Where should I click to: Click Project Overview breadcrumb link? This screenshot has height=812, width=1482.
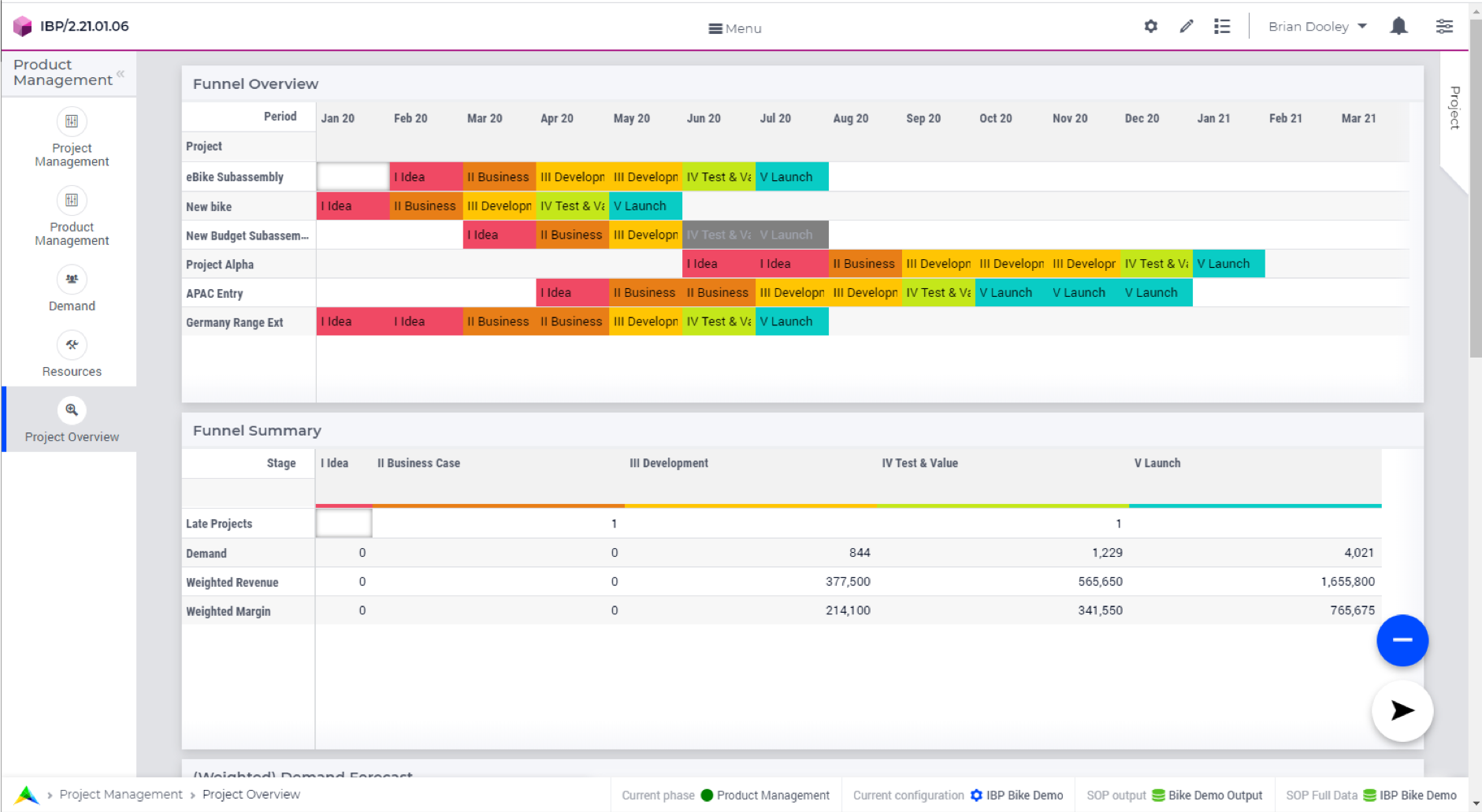pyautogui.click(x=251, y=795)
